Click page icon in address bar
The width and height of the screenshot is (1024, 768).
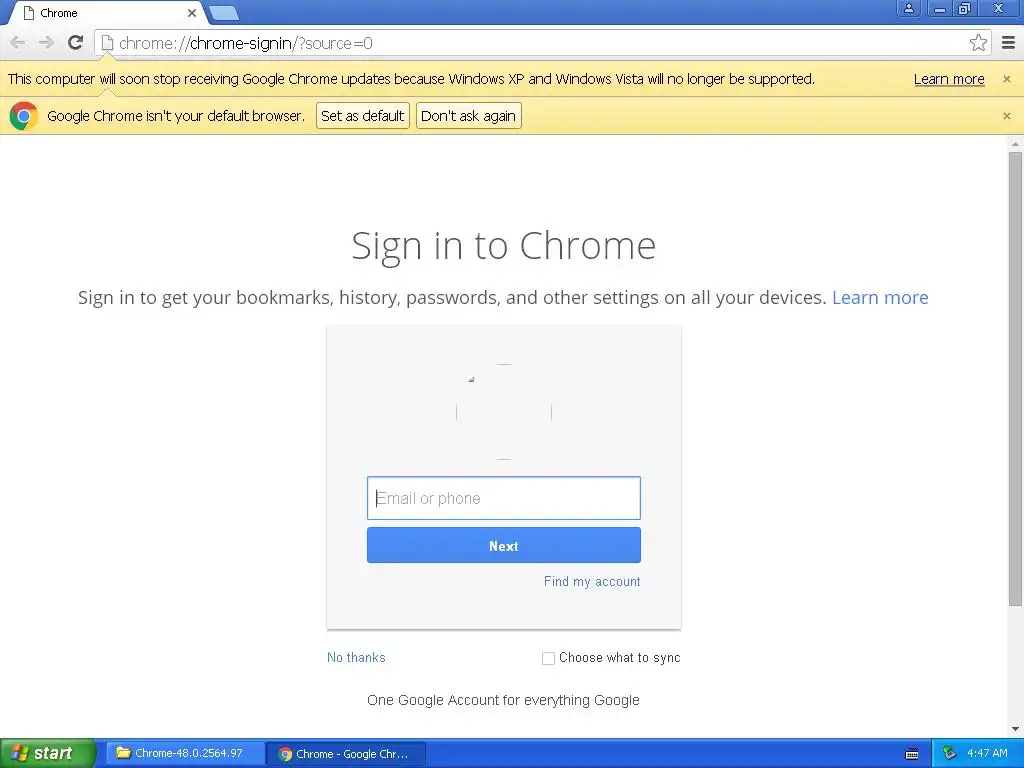pos(107,43)
